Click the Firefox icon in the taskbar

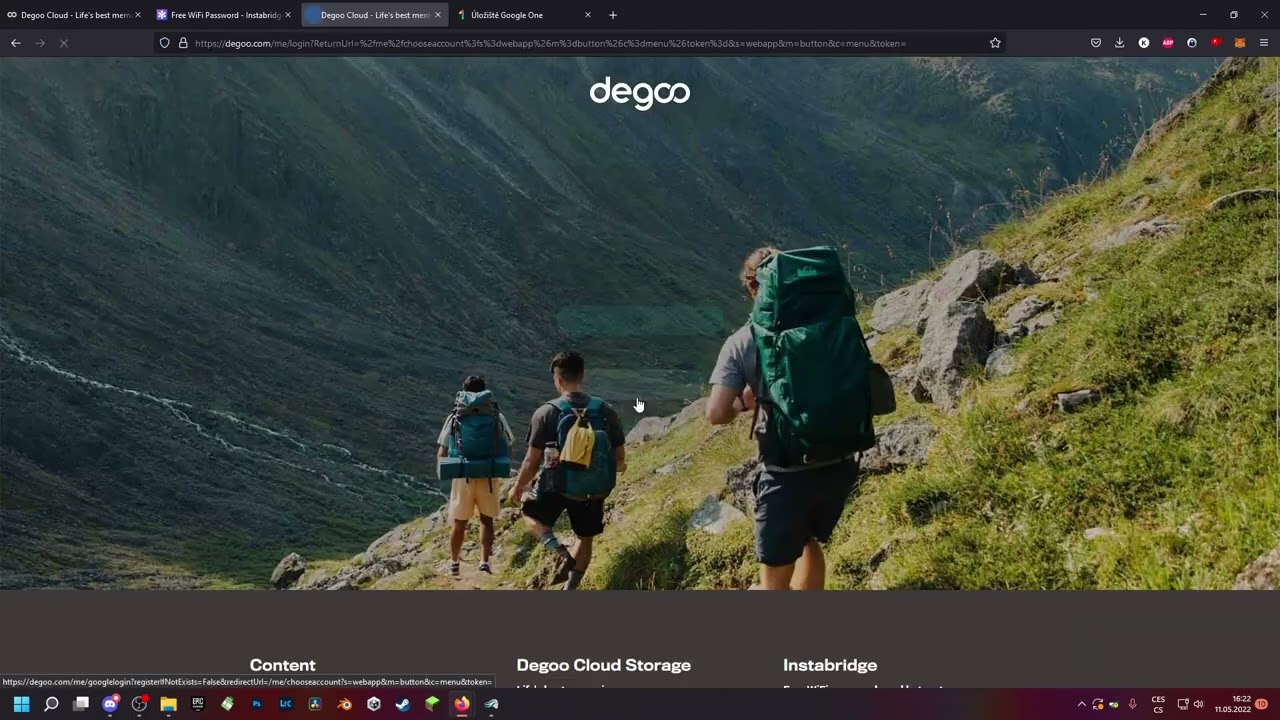[x=461, y=704]
